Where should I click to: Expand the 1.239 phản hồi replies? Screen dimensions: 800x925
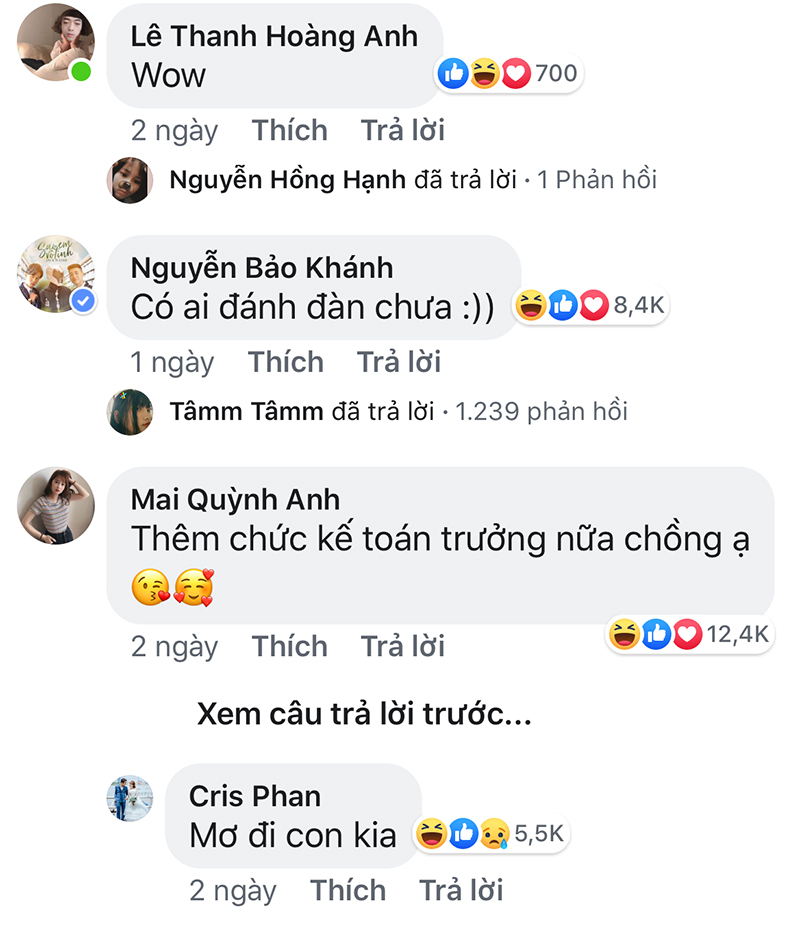tap(542, 411)
